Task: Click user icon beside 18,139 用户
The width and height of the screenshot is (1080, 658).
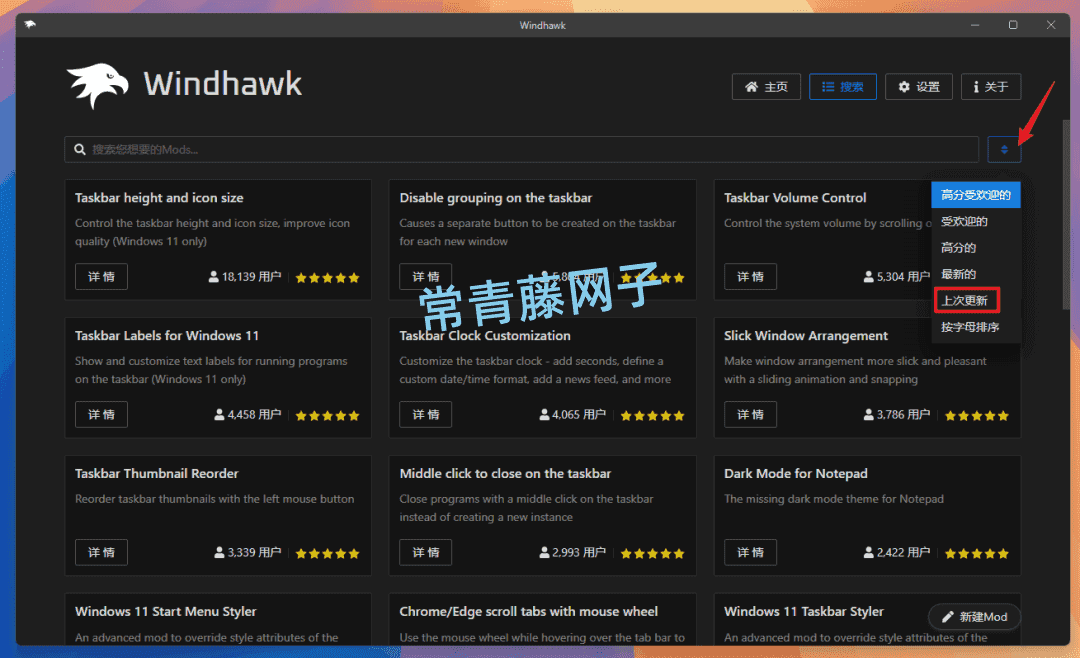Action: coord(214,276)
